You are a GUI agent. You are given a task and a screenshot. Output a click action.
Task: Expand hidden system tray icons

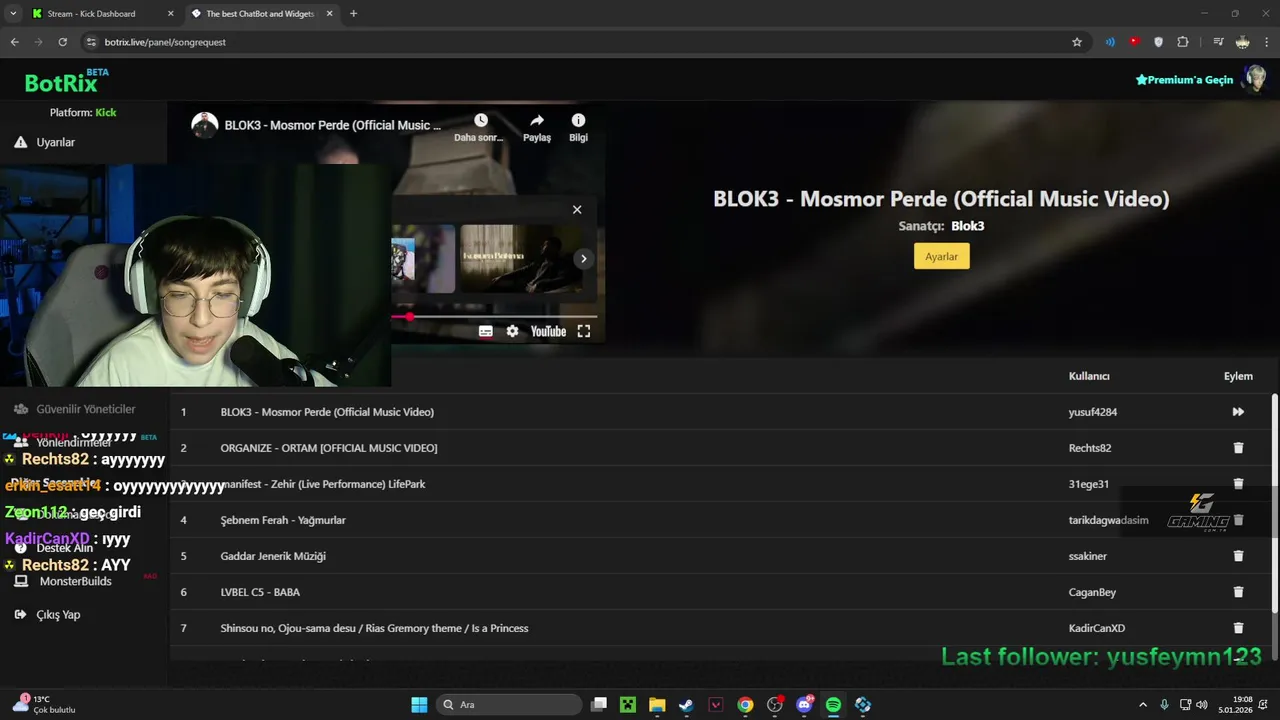coord(1143,705)
